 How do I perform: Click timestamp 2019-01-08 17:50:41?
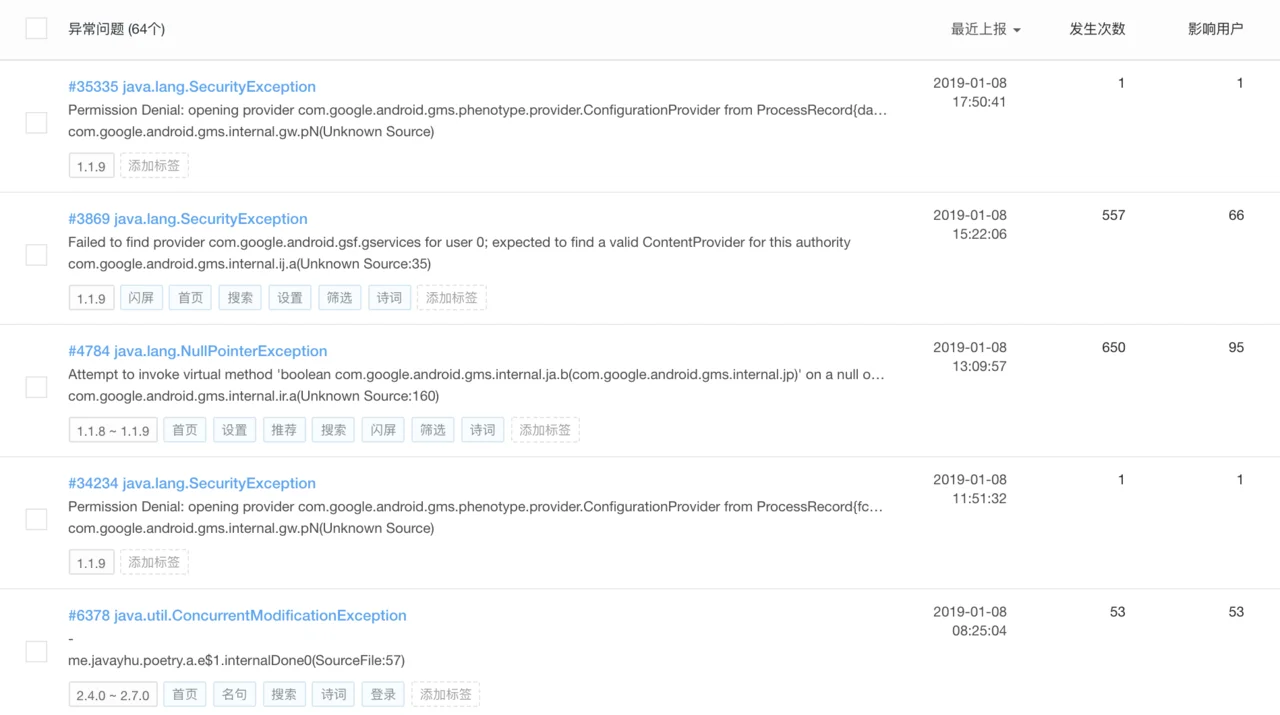pos(970,92)
